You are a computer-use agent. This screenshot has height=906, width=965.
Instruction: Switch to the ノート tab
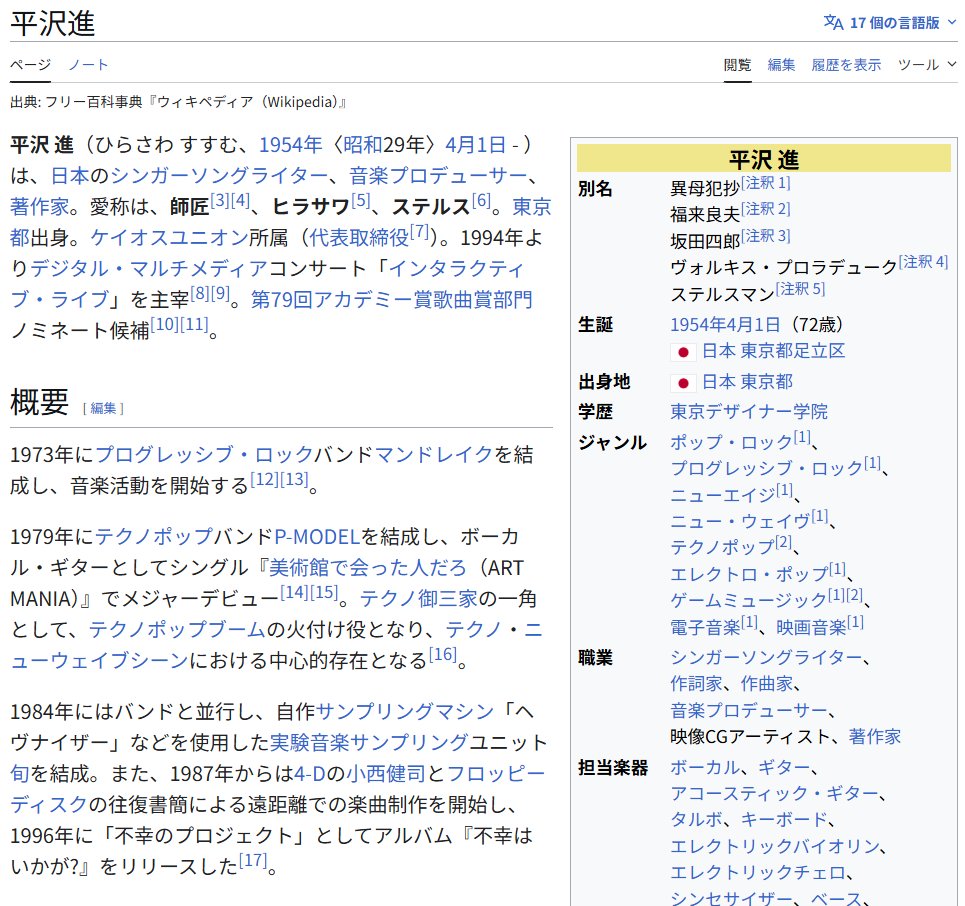(x=88, y=65)
